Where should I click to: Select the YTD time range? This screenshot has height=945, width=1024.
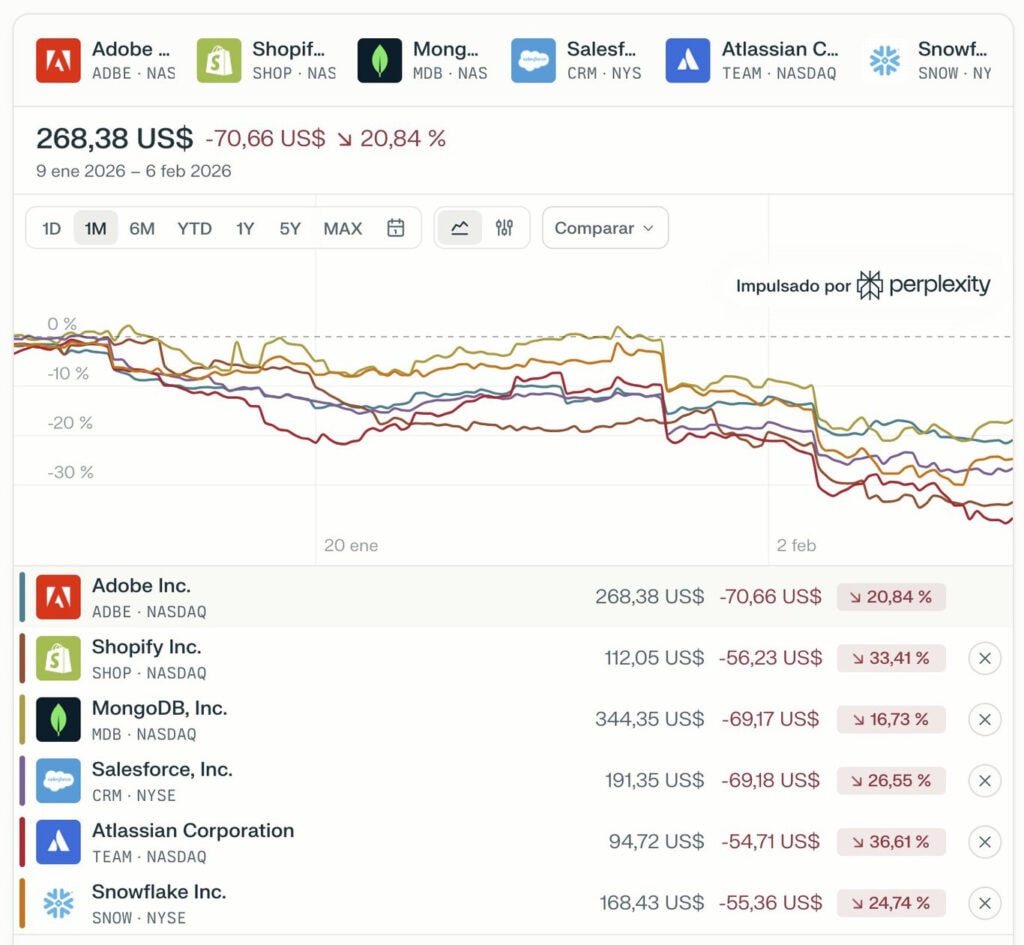(x=194, y=228)
